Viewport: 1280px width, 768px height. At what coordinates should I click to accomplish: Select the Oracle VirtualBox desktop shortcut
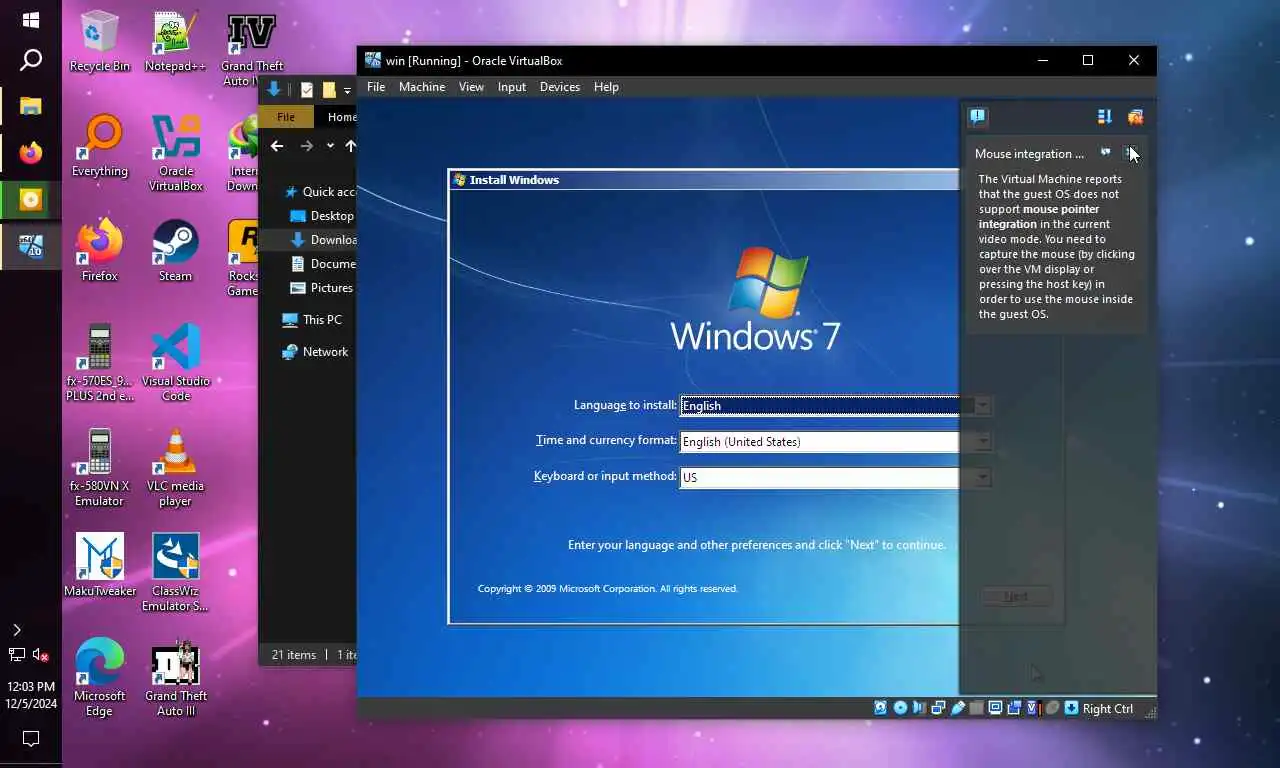click(x=176, y=153)
